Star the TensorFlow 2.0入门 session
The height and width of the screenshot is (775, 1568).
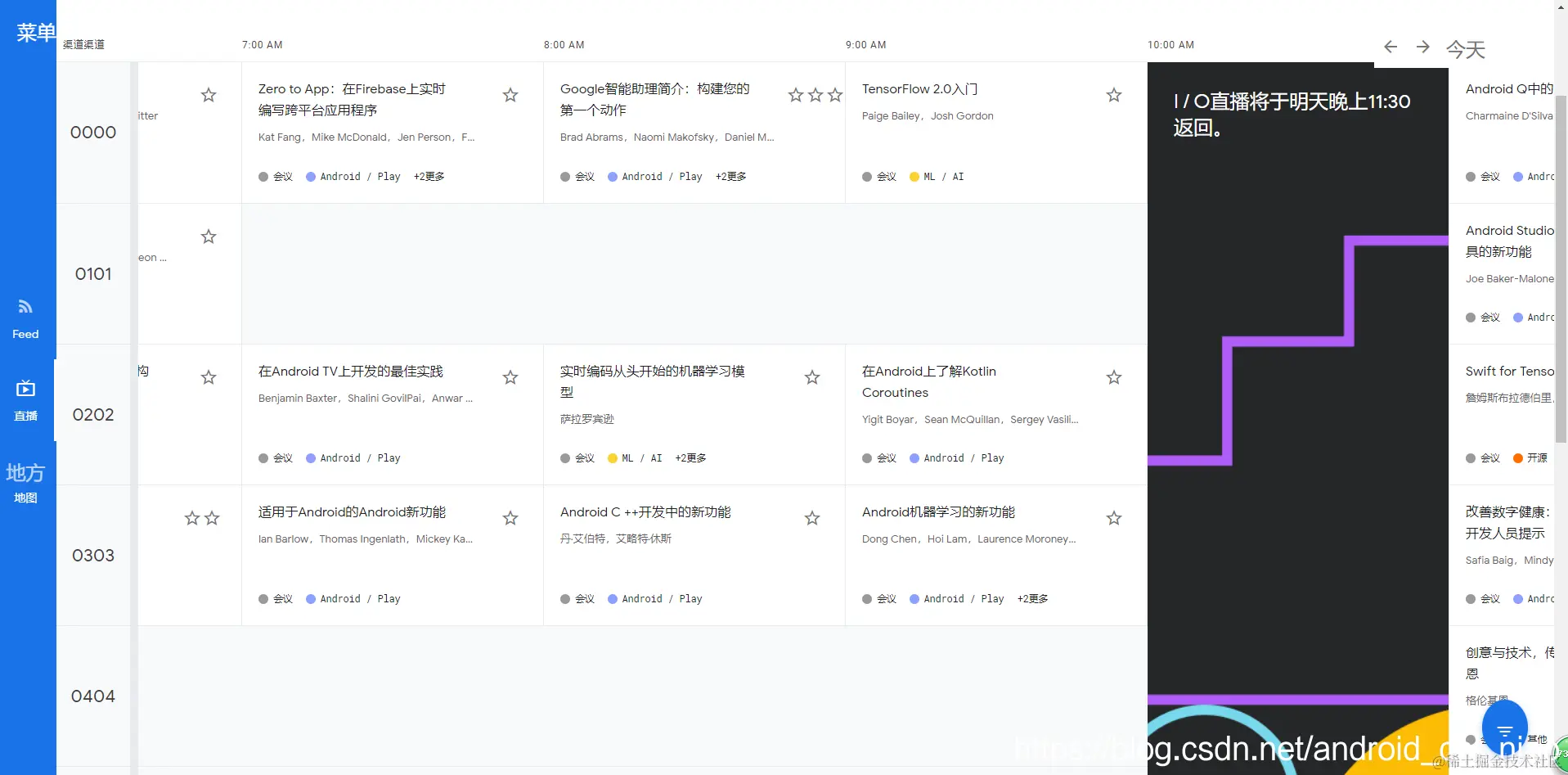click(1113, 95)
